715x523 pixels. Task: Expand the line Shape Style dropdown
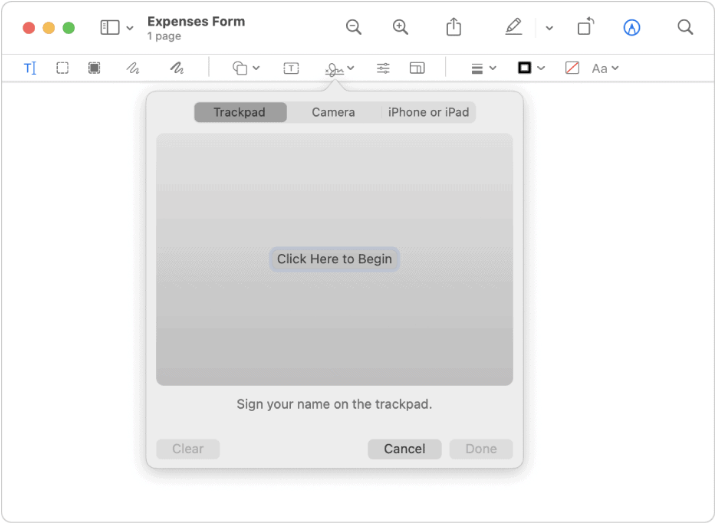point(483,68)
